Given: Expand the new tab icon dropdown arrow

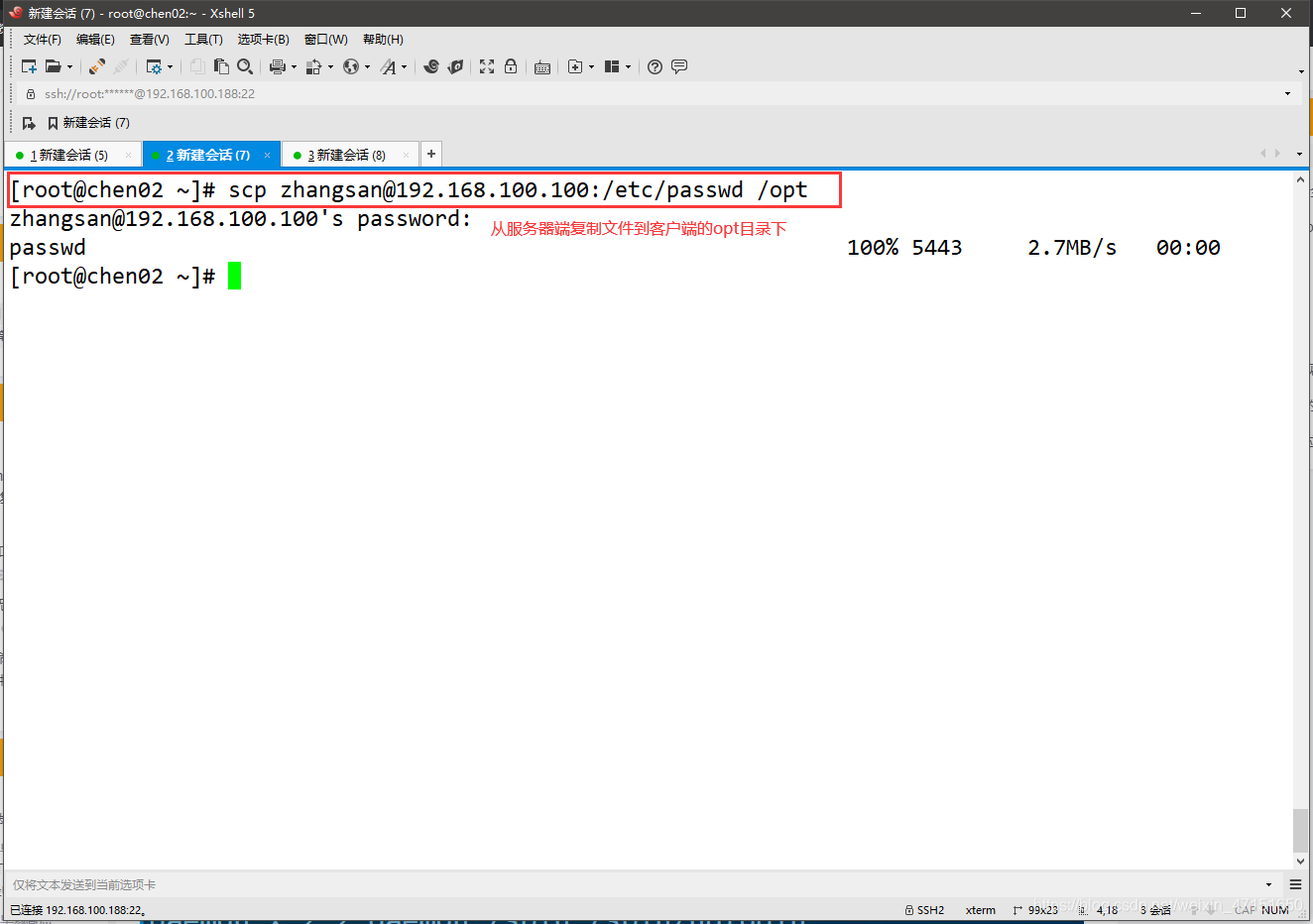Looking at the screenshot, I should tap(592, 67).
